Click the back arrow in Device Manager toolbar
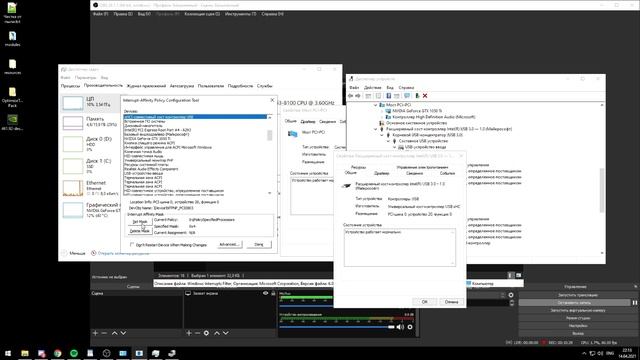 [x=351, y=96]
